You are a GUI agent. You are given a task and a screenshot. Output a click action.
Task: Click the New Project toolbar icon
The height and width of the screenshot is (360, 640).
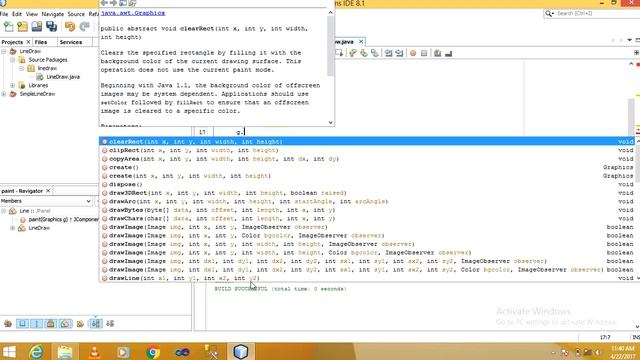(x=22, y=27)
